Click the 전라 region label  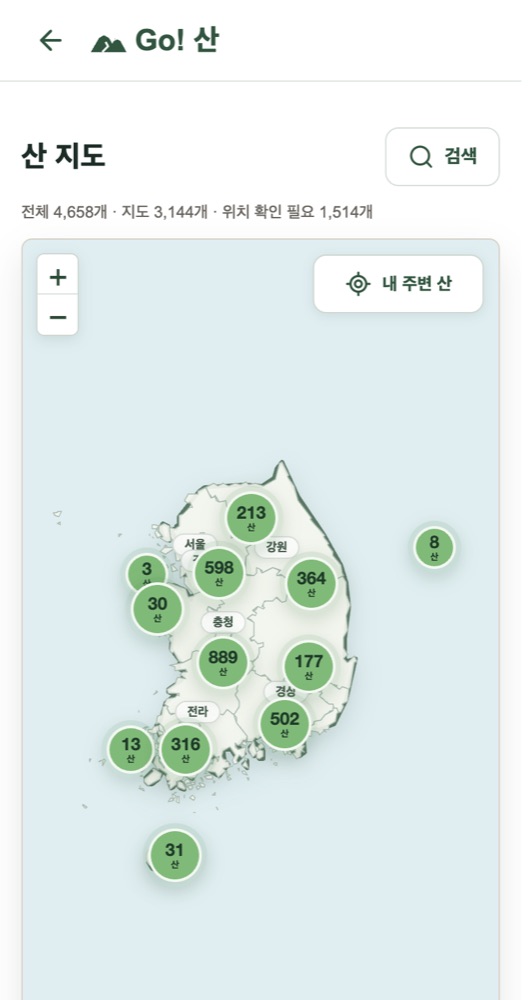click(197, 712)
